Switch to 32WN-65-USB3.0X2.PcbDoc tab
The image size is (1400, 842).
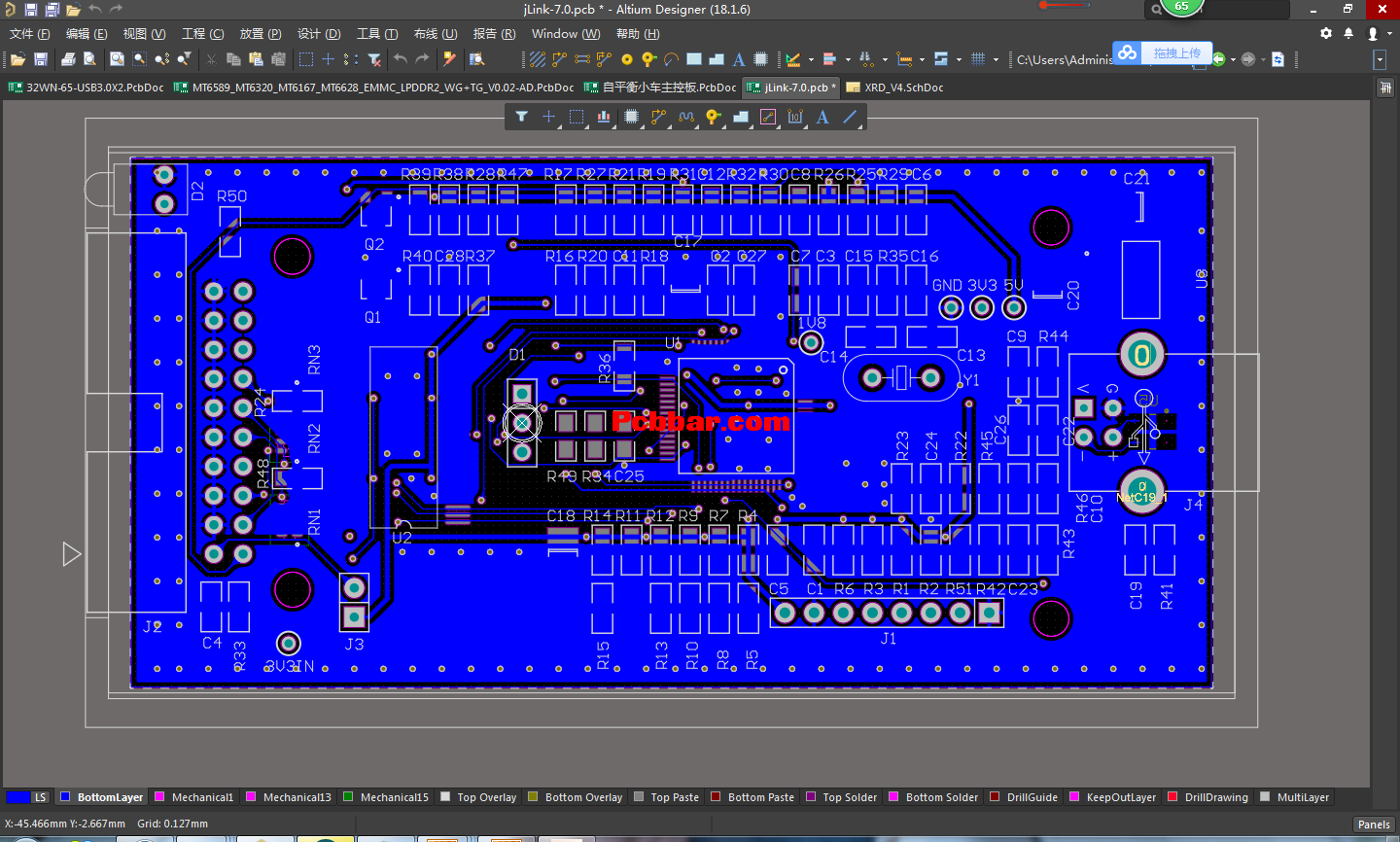pos(86,87)
